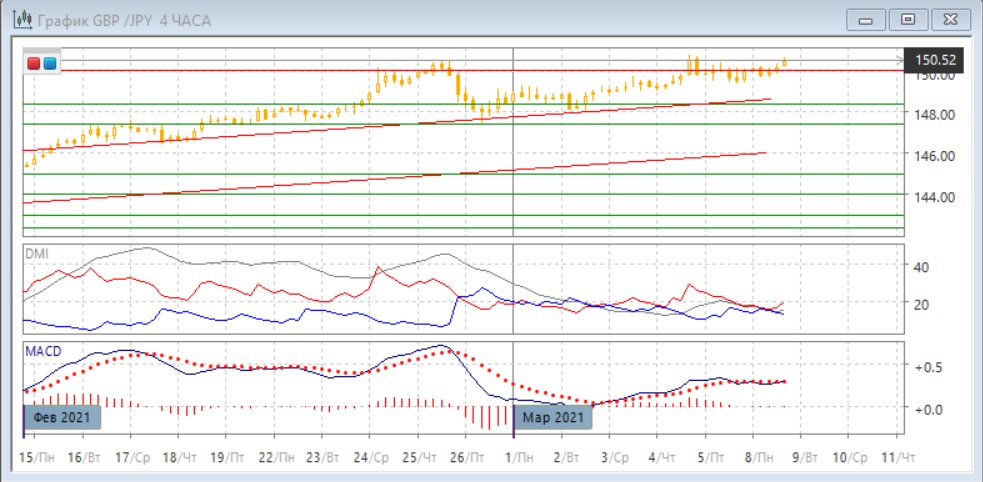Select the Фев 2021 month marker
Image resolution: width=983 pixels, height=482 pixels.
(x=63, y=417)
